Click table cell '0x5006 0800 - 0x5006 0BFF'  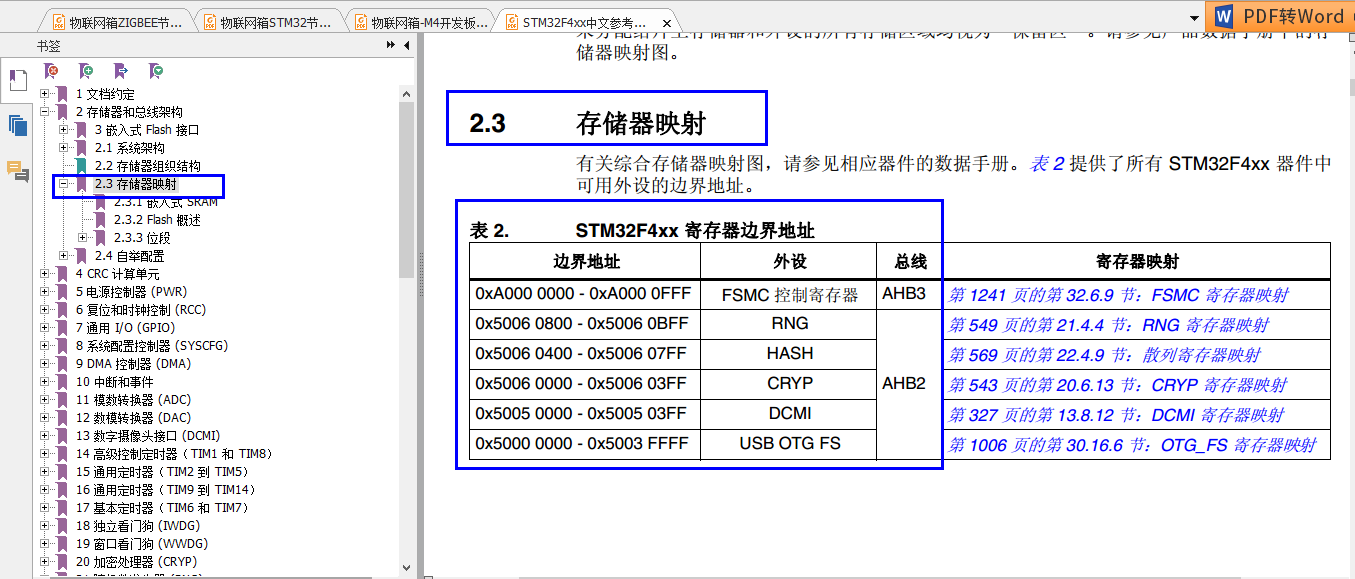pos(585,325)
